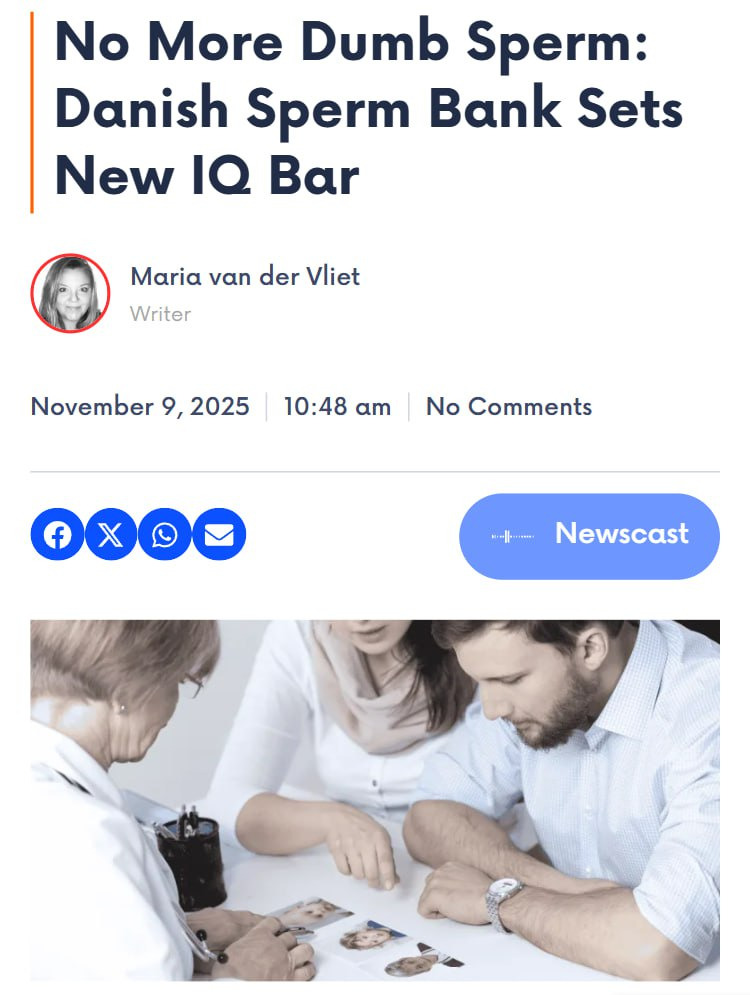Click the Newscast waveform icon
750x995 pixels.
point(513,537)
